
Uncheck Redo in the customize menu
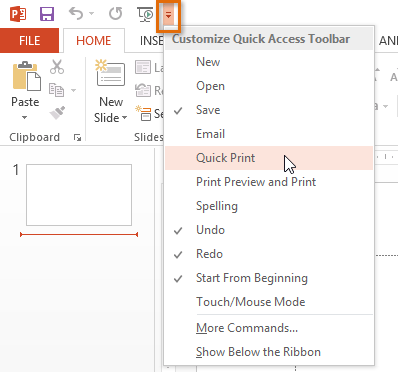269,254
